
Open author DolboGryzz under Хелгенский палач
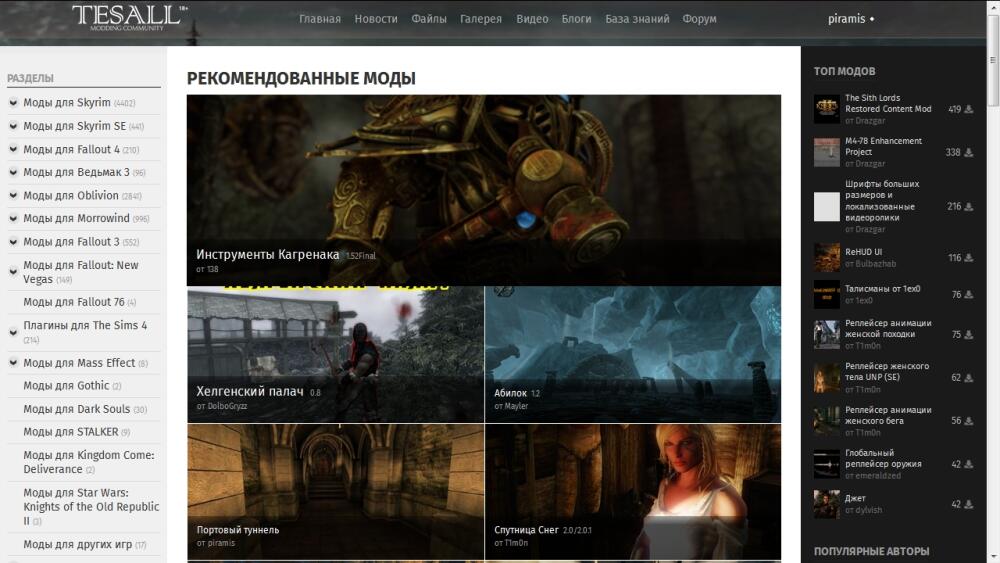[227, 406]
